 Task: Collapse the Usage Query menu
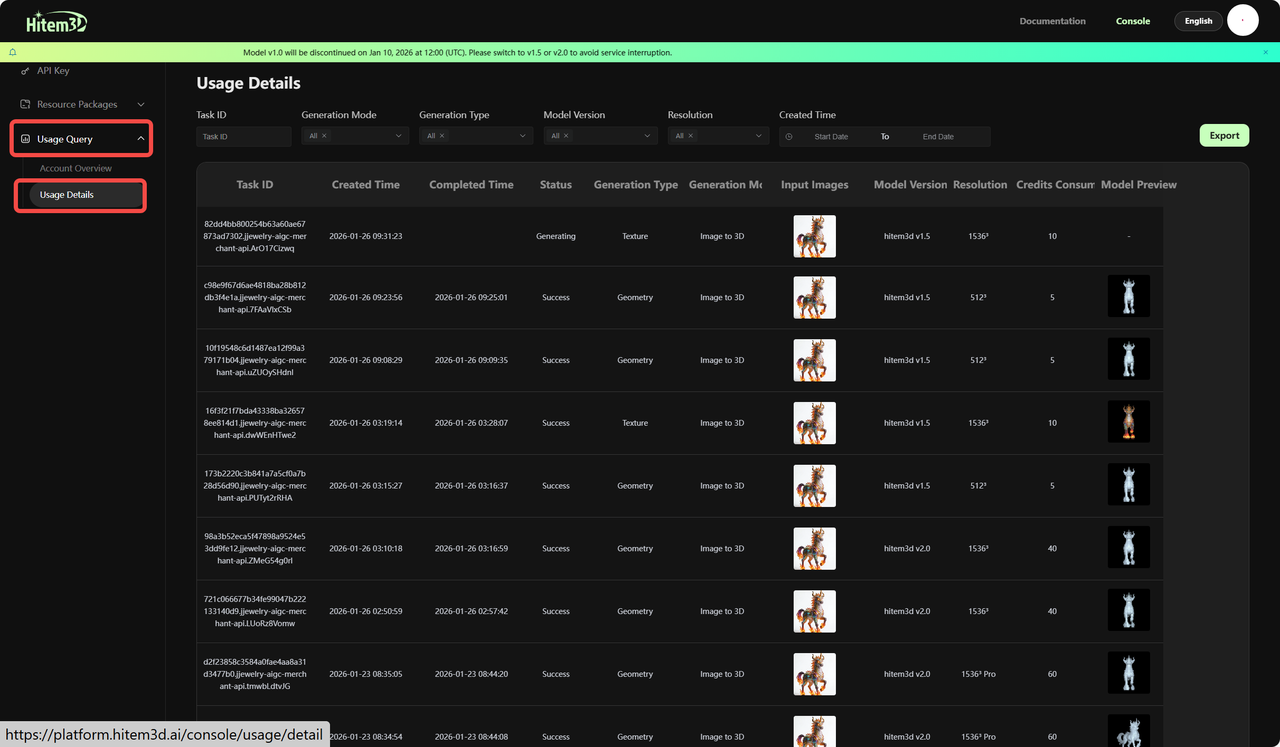pos(141,139)
